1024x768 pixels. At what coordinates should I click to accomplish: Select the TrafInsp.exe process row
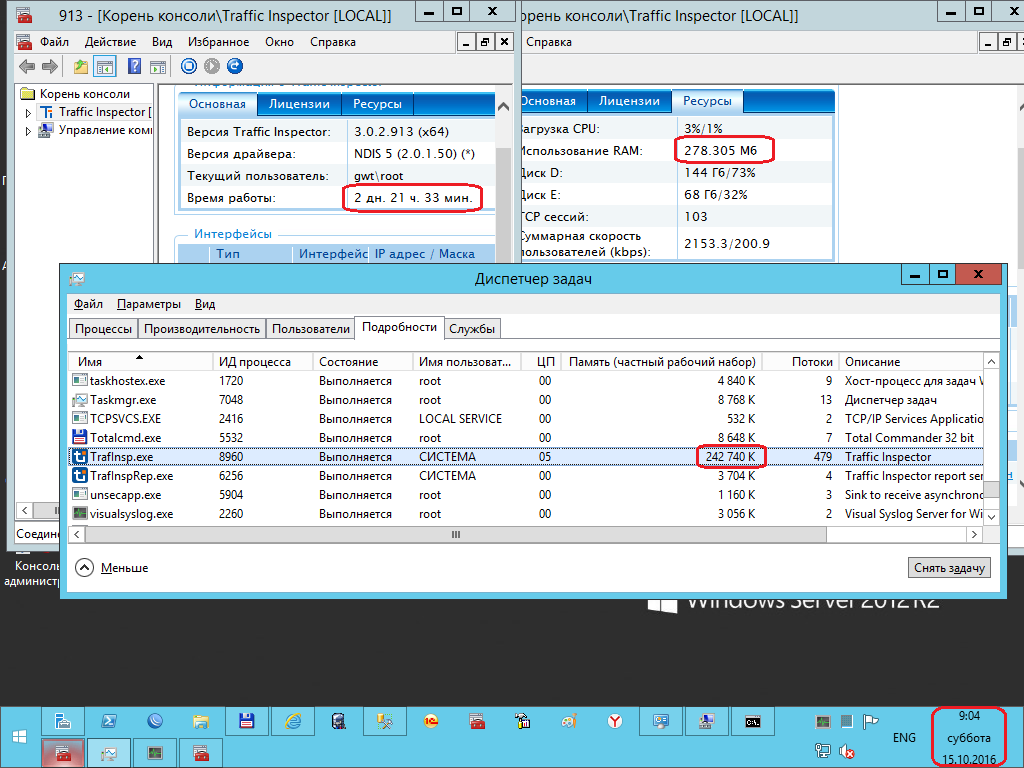526,456
